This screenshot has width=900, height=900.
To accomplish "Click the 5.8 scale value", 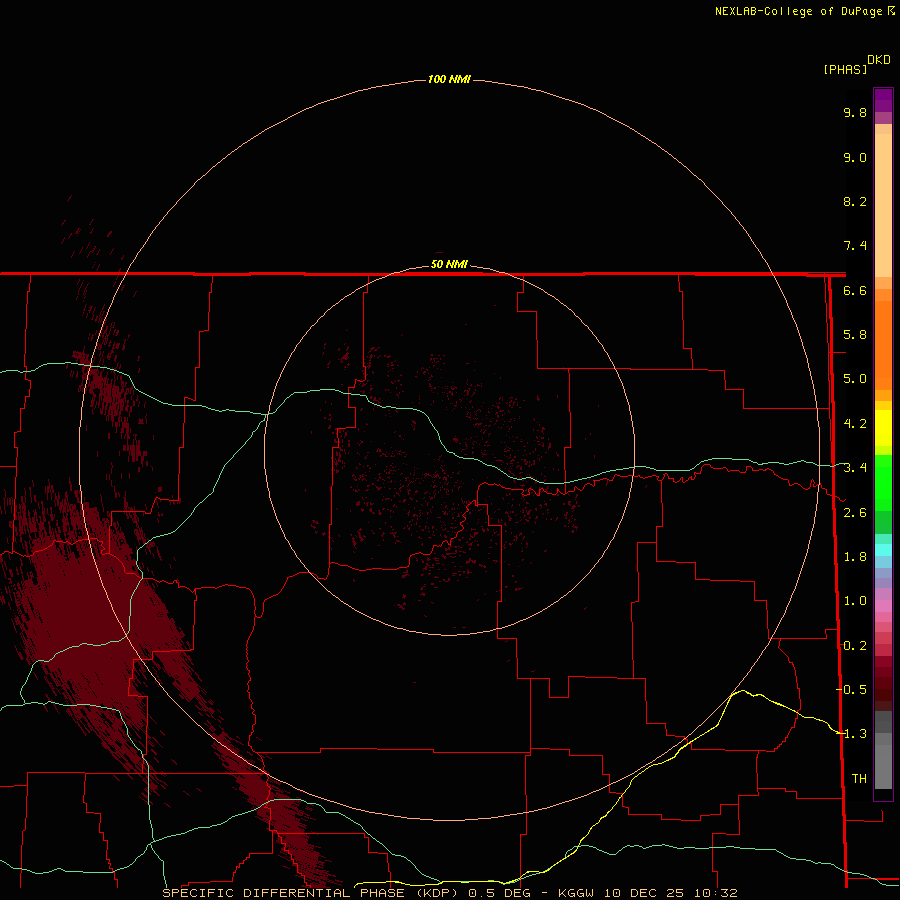I will (x=855, y=335).
